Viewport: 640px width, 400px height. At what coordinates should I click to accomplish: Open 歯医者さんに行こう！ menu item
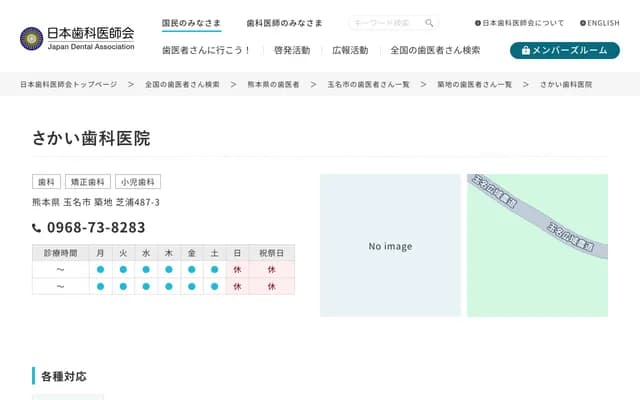coord(206,50)
